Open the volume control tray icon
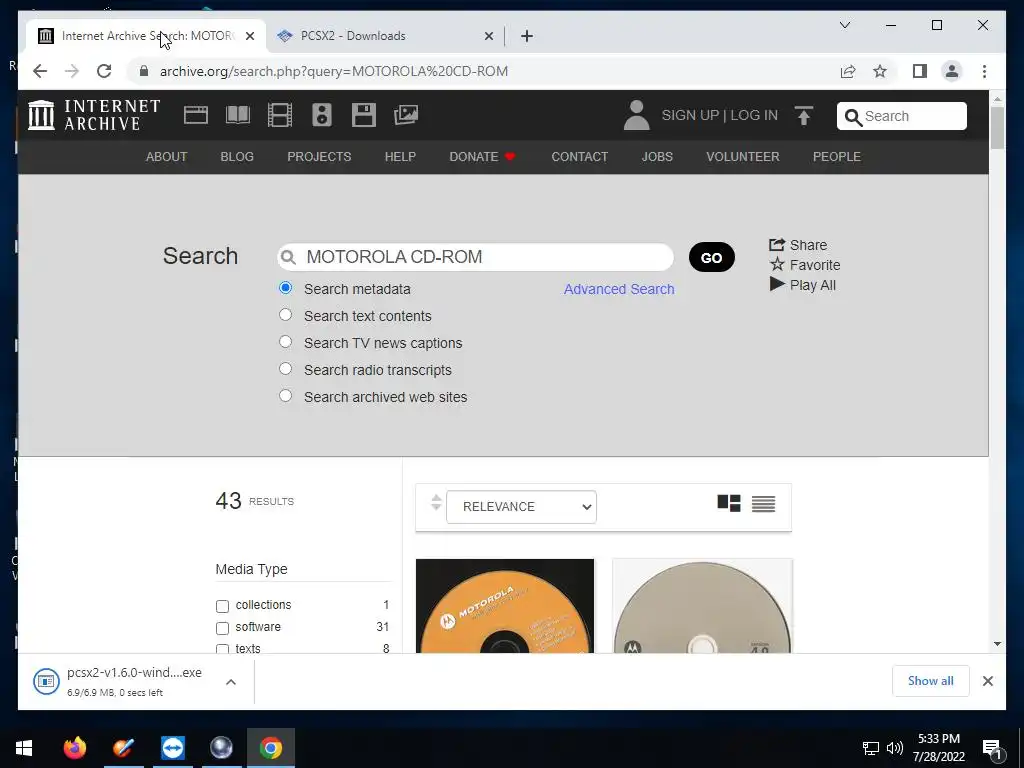The width and height of the screenshot is (1024, 768). click(x=895, y=748)
